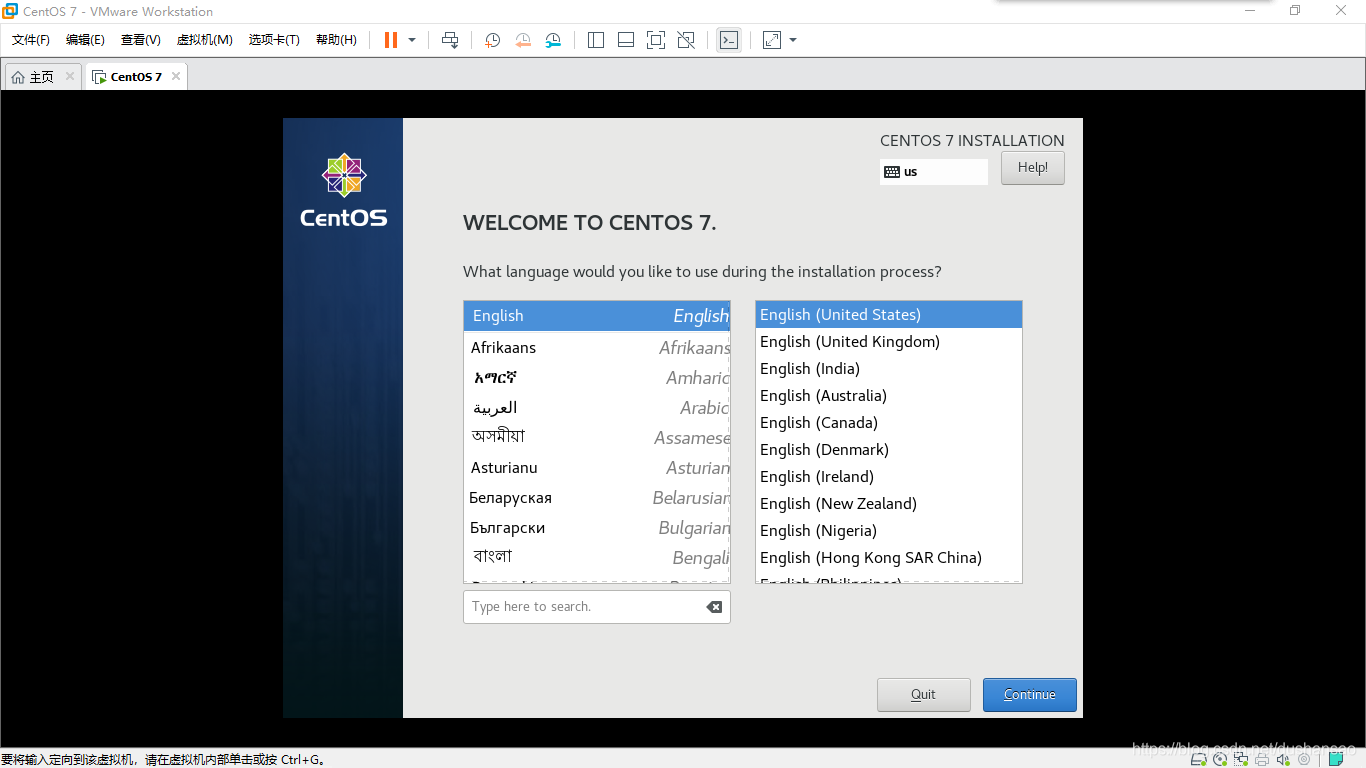This screenshot has width=1366, height=768.
Task: Close the CentOS 7 tab with its X
Action: pos(175,76)
